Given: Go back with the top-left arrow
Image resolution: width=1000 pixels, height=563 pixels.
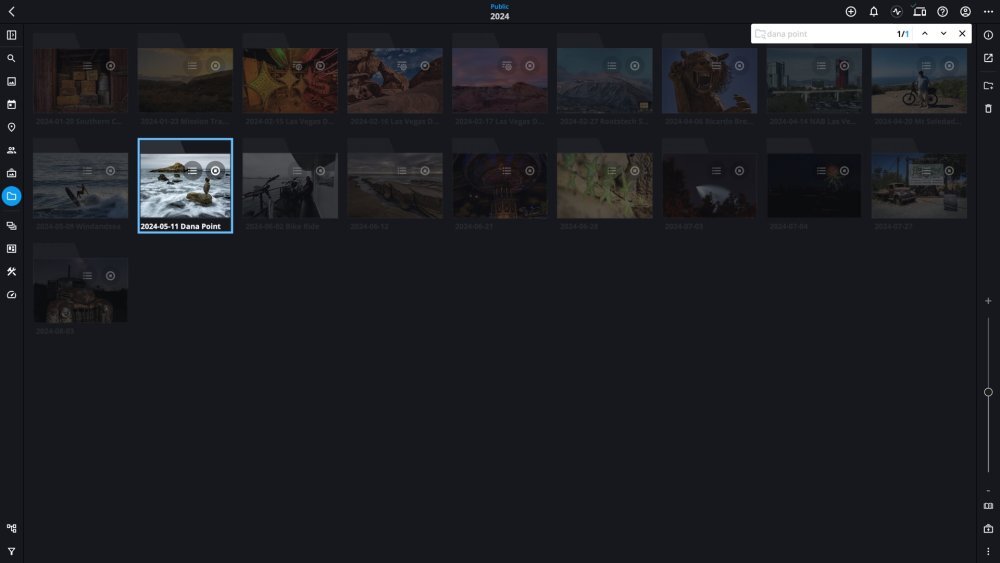Looking at the screenshot, I should [11, 12].
